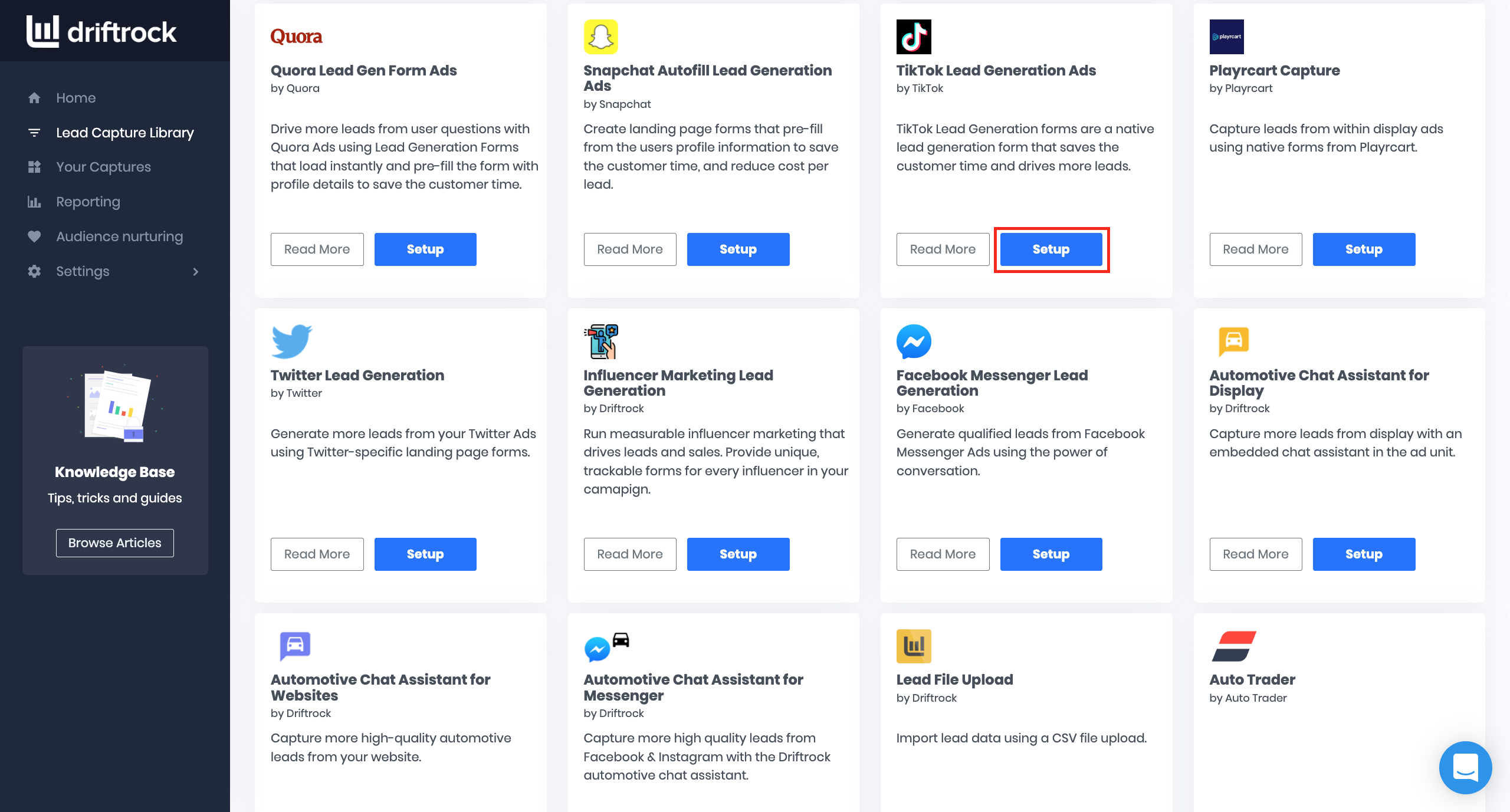Click the Twitter bird icon
The image size is (1510, 812).
291,340
